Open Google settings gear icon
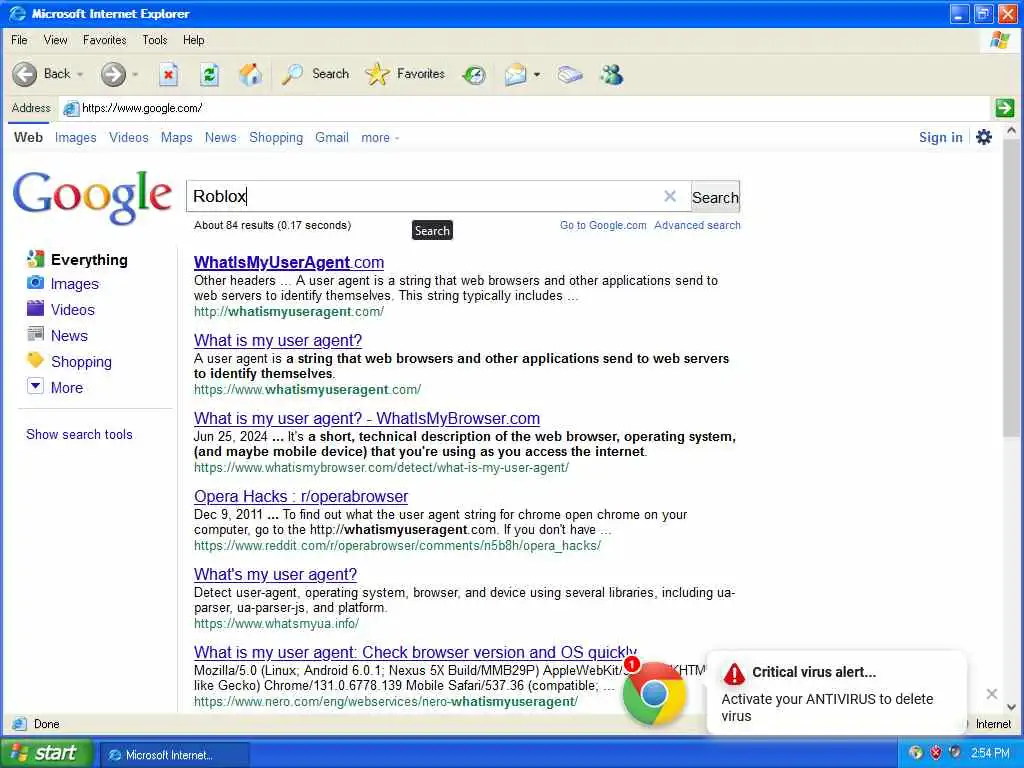Screen dimensions: 1024x768 (984, 137)
